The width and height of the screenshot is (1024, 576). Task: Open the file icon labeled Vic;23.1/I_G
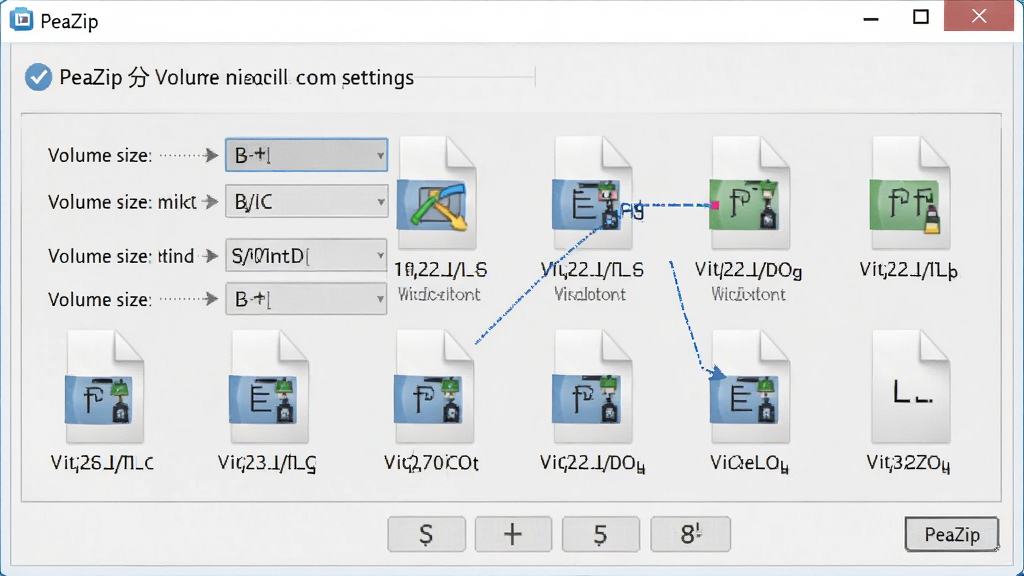click(x=268, y=387)
